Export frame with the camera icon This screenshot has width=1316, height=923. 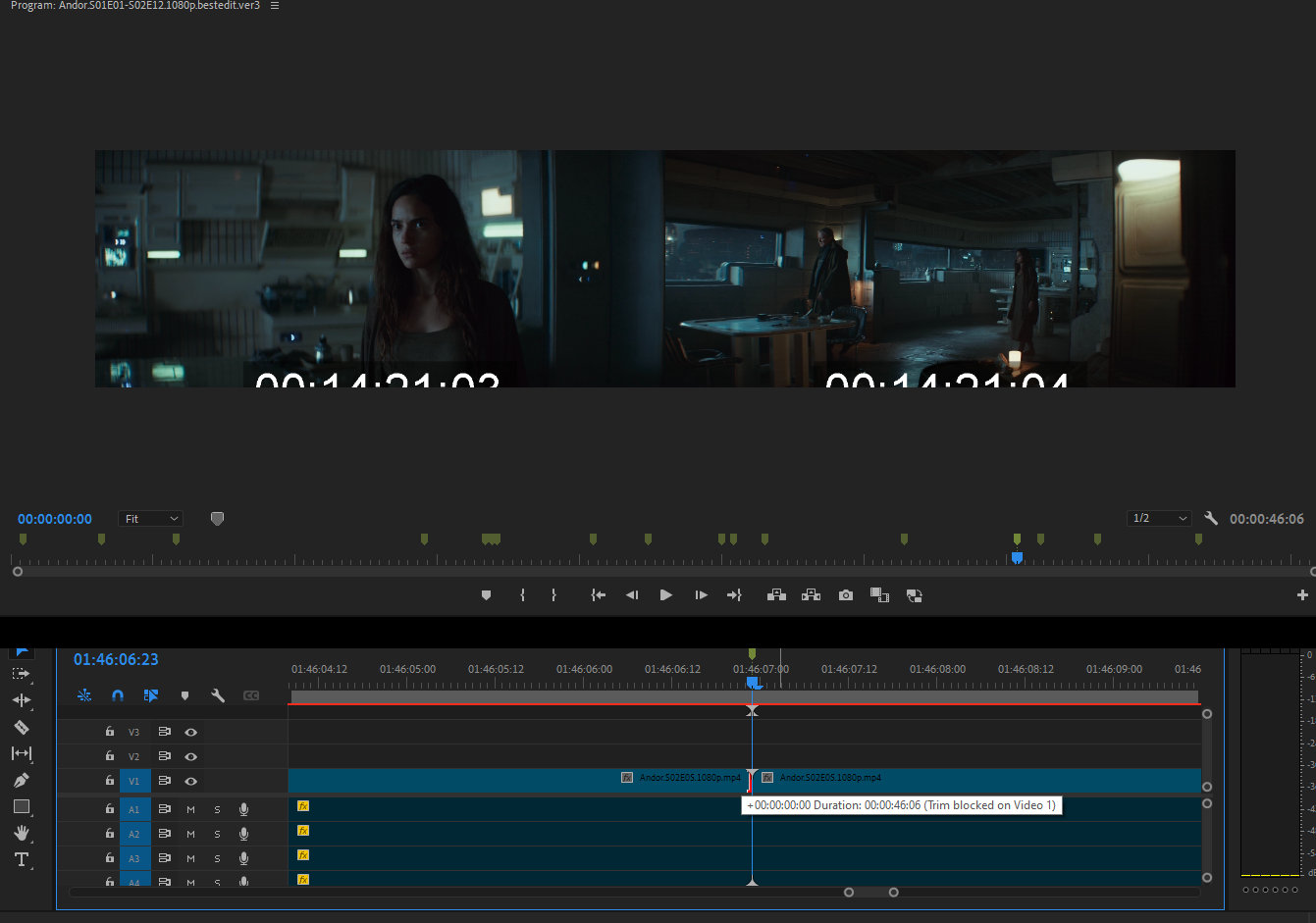tap(846, 595)
